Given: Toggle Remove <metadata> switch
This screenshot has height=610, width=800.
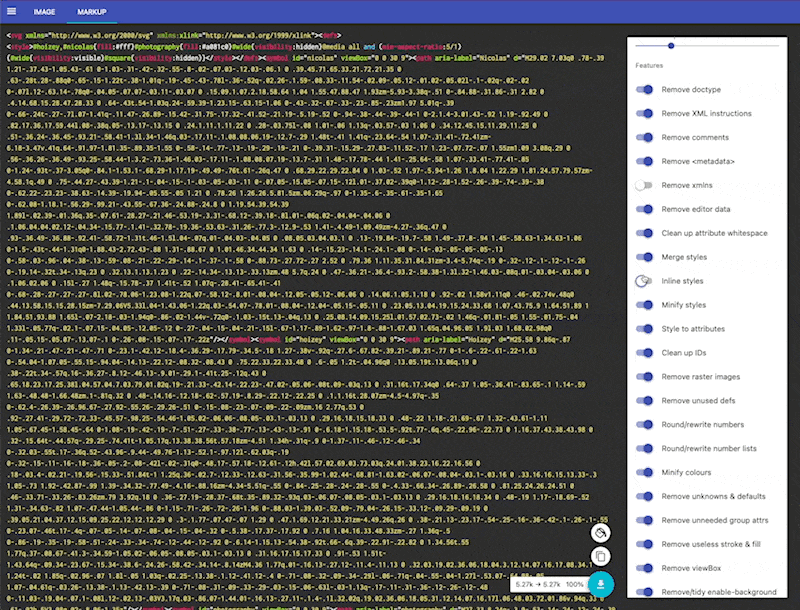Looking at the screenshot, I should tap(644, 162).
